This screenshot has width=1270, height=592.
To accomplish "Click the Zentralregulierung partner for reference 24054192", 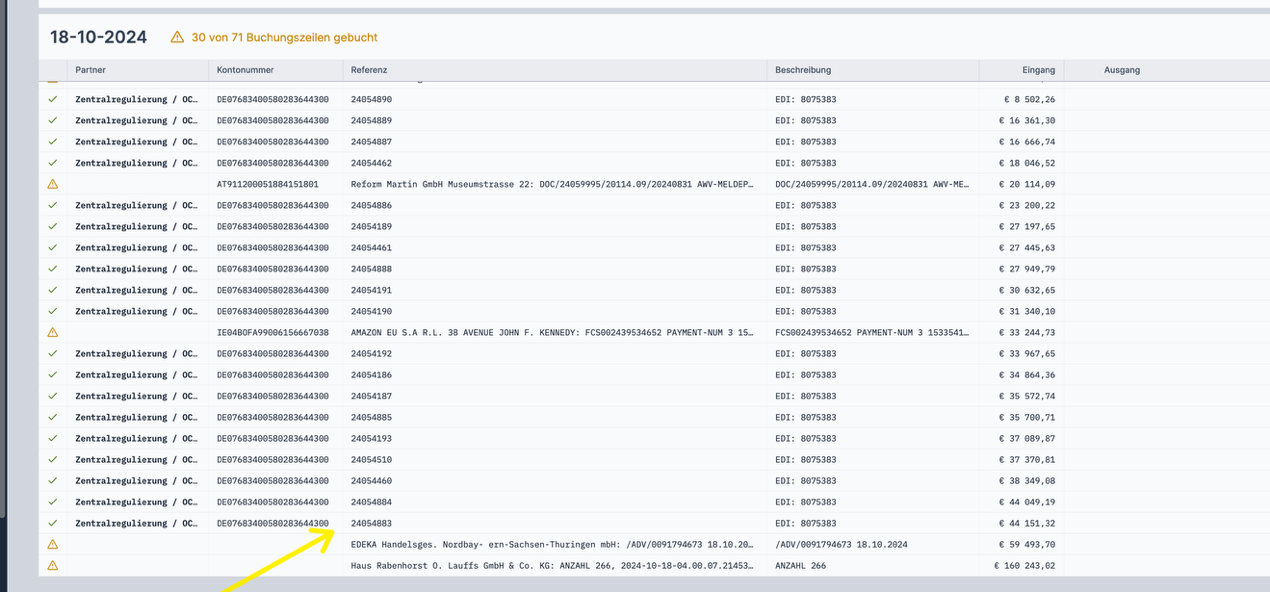I will [136, 353].
